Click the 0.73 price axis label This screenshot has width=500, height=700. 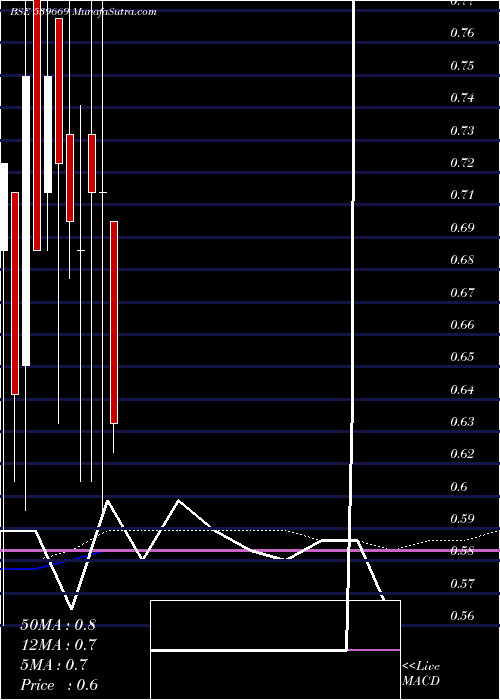[x=462, y=130]
